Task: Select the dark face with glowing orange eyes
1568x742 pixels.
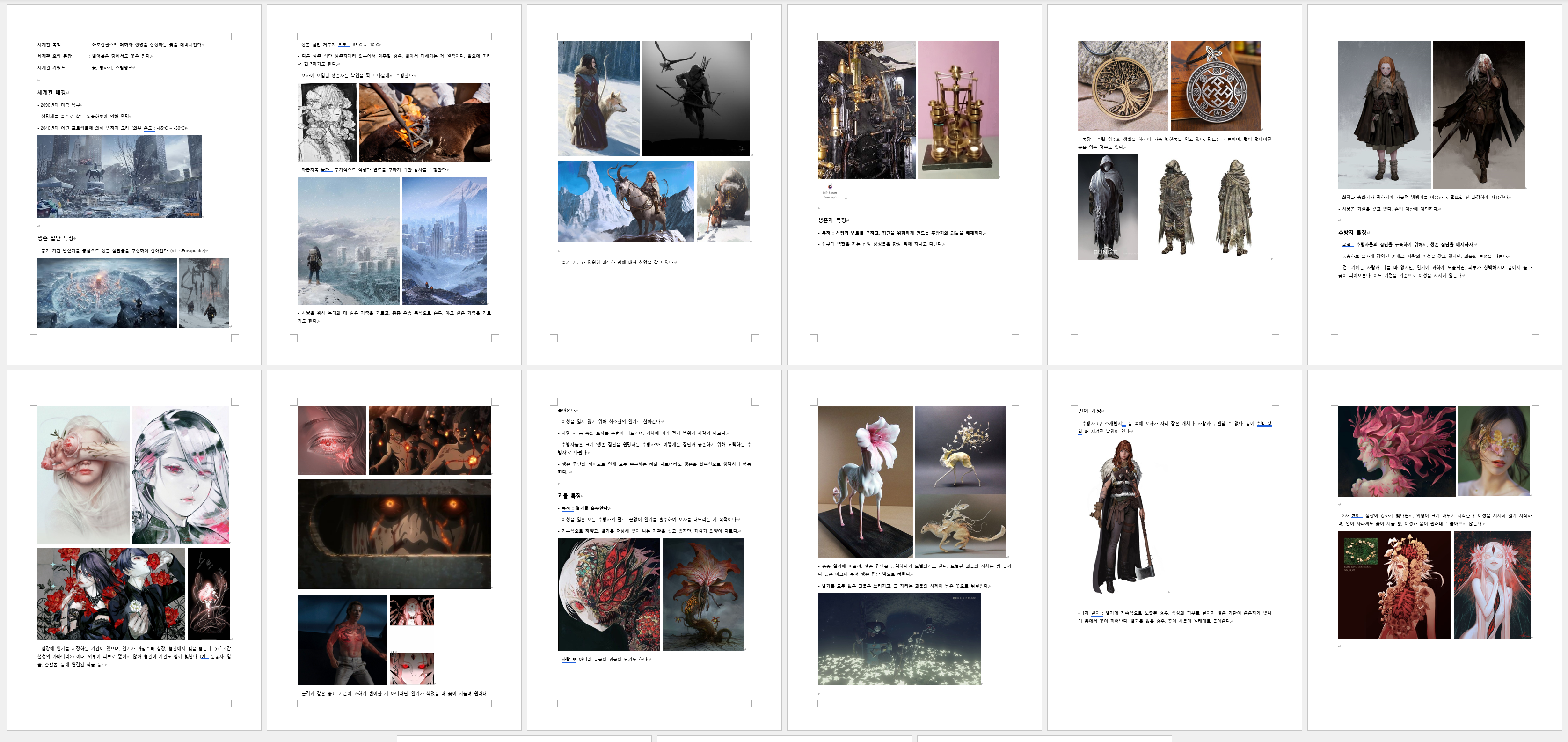Action: click(x=394, y=534)
